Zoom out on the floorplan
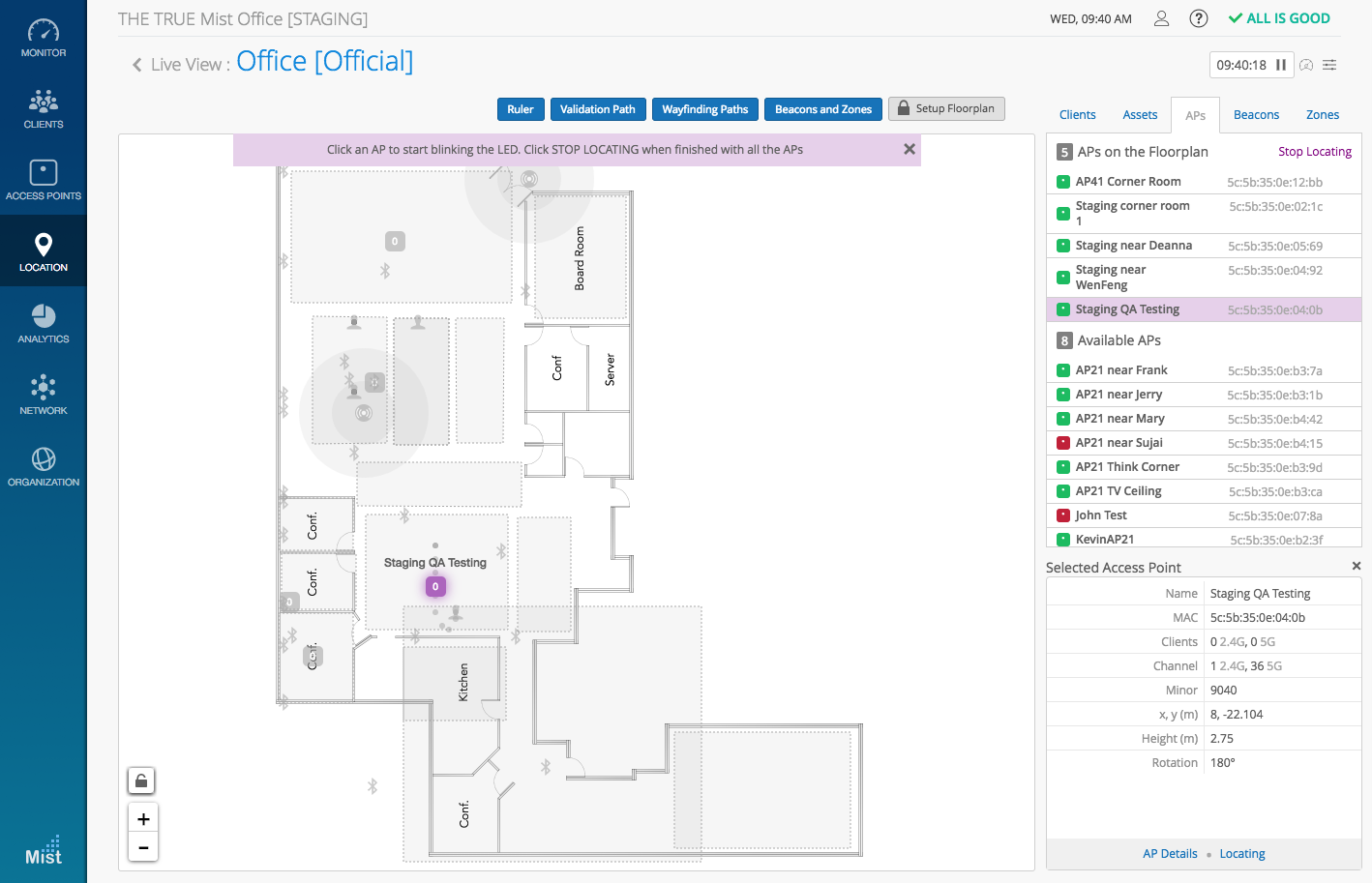 143,848
